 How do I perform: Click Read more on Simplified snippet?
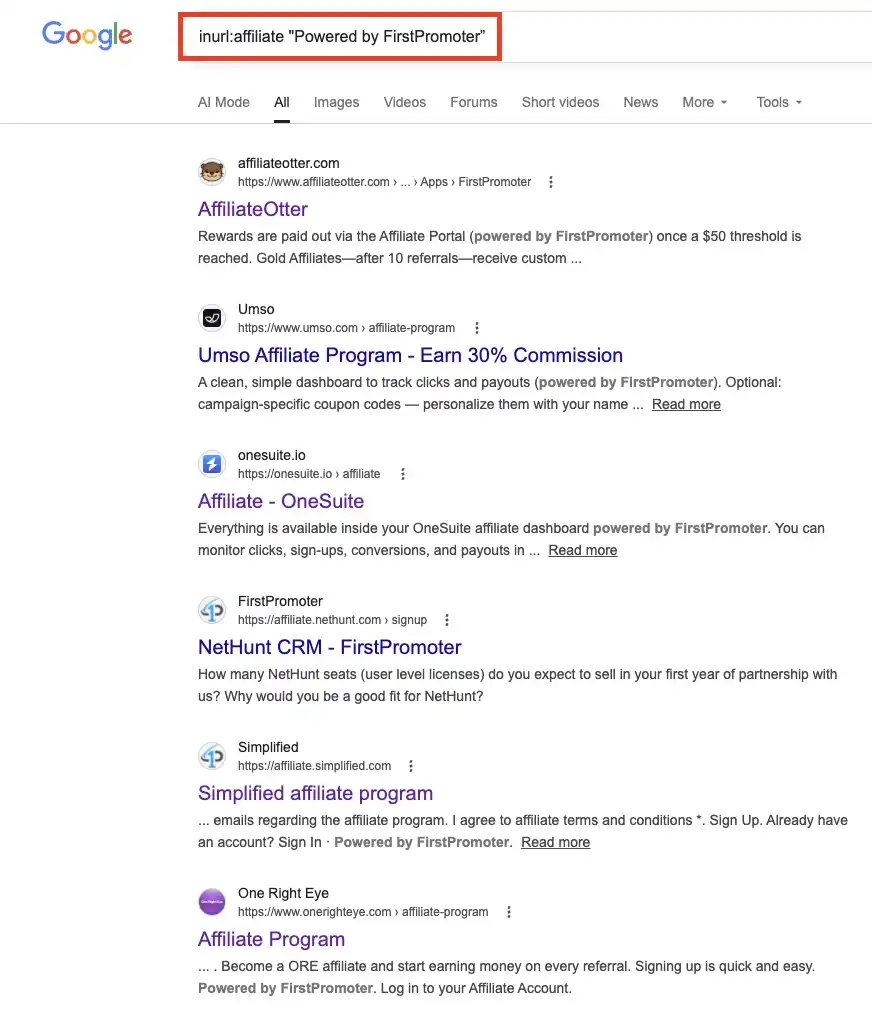point(555,842)
